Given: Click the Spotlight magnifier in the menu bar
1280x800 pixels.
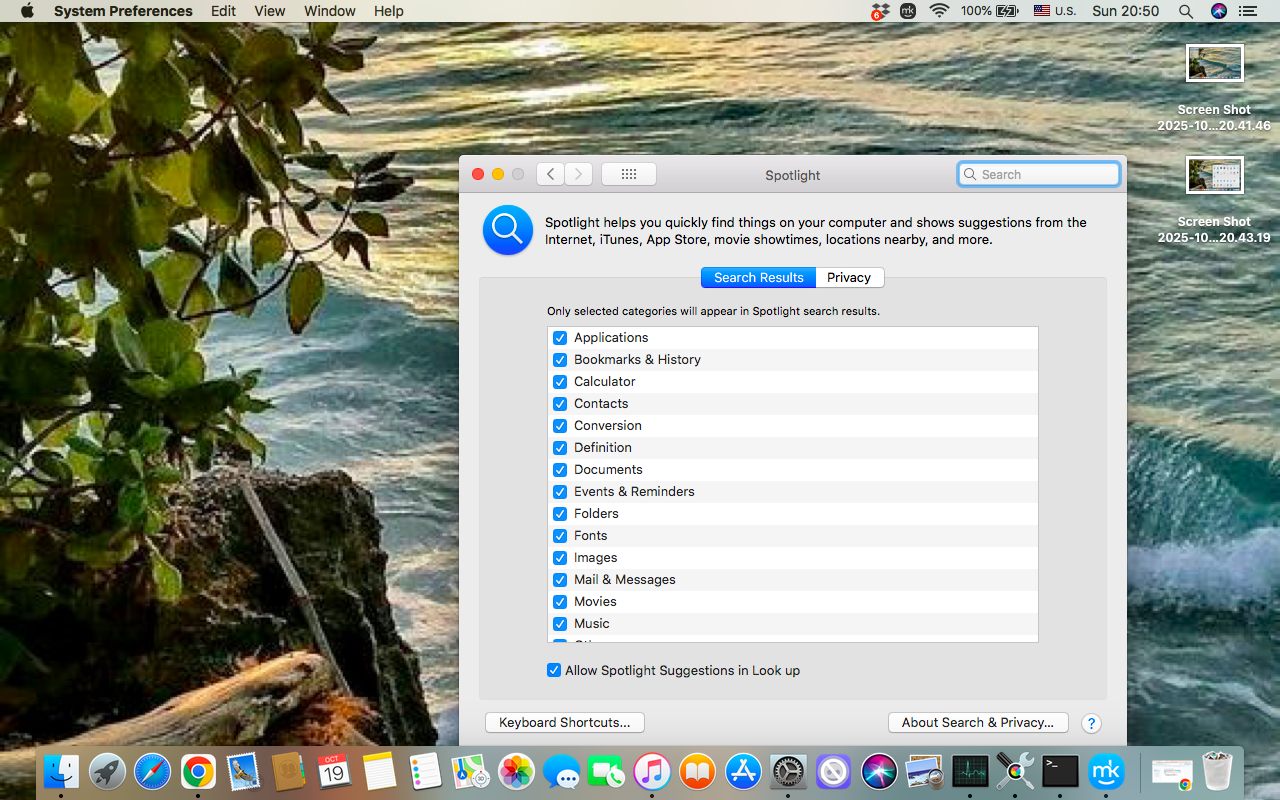Looking at the screenshot, I should coord(1185,11).
